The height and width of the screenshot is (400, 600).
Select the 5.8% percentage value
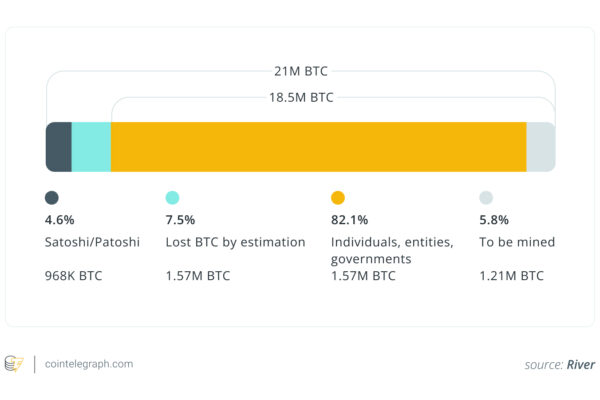tap(496, 220)
